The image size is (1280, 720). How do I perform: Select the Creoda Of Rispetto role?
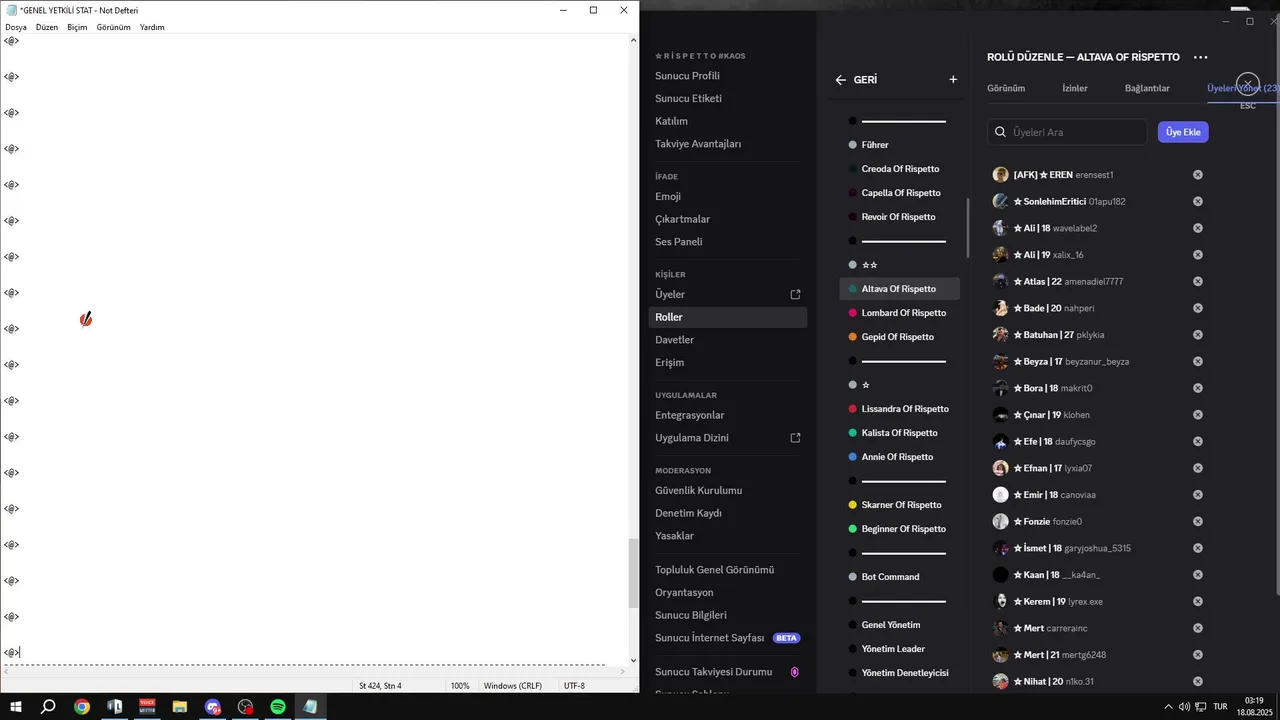(x=900, y=169)
